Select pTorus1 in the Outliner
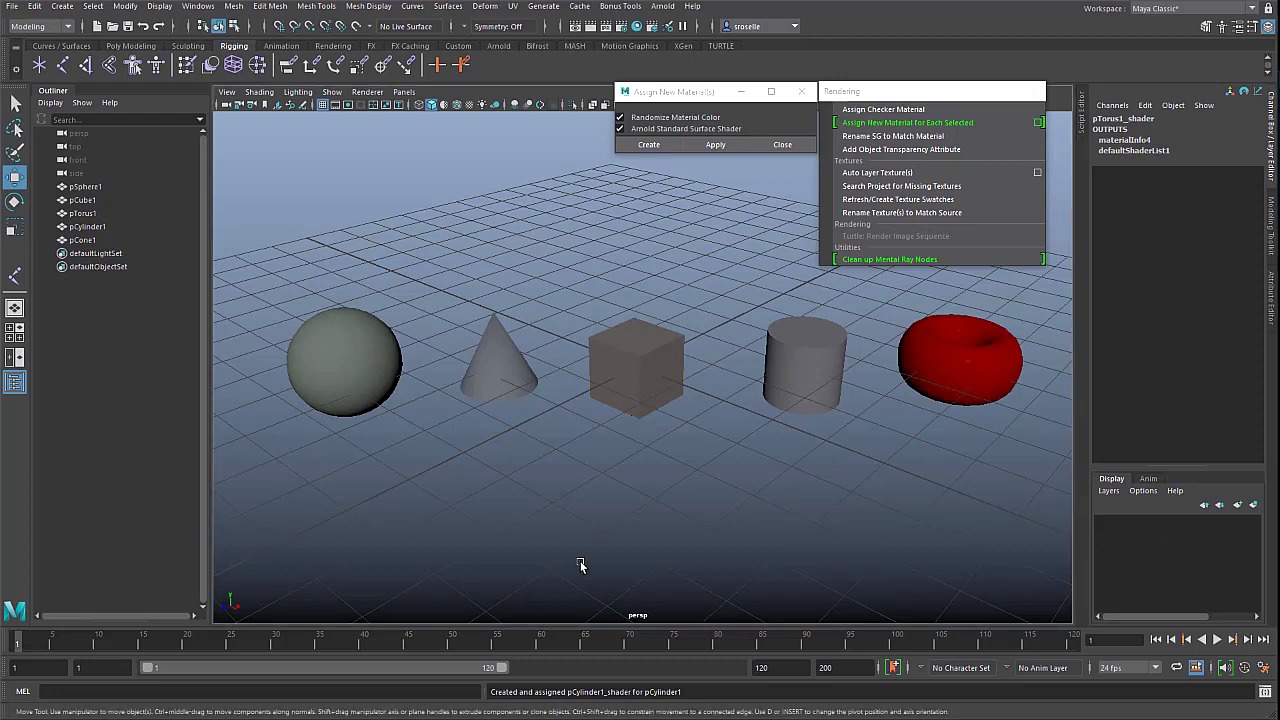The height and width of the screenshot is (720, 1280). (x=82, y=213)
